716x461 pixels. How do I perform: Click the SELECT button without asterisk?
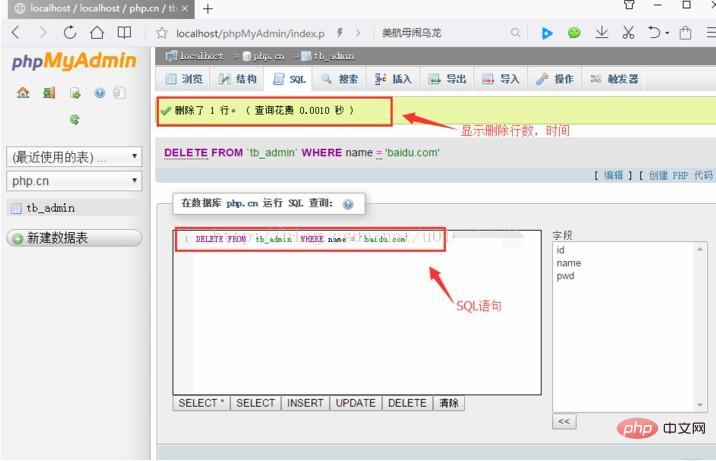coord(256,403)
